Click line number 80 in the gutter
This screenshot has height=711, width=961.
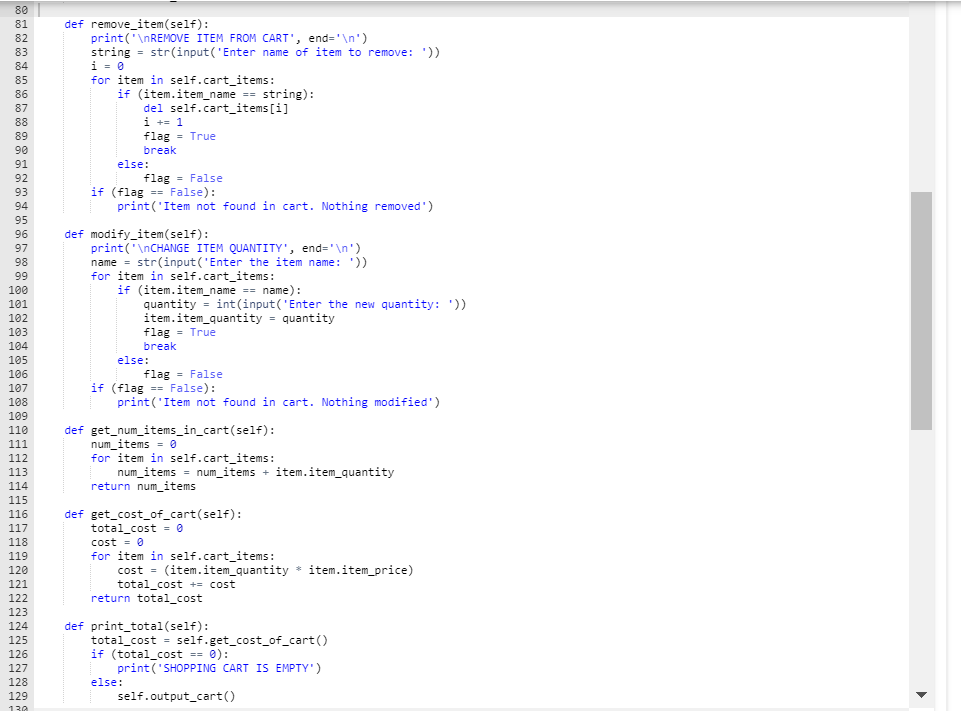pos(20,10)
